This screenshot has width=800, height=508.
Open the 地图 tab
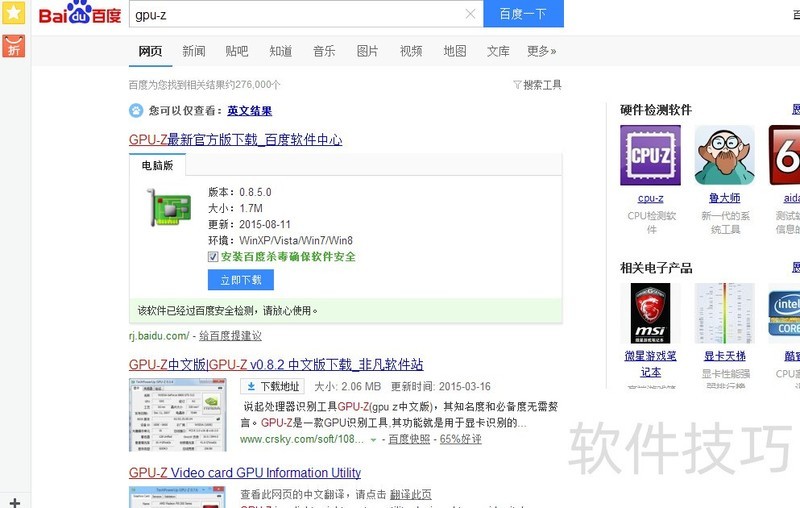[x=455, y=51]
